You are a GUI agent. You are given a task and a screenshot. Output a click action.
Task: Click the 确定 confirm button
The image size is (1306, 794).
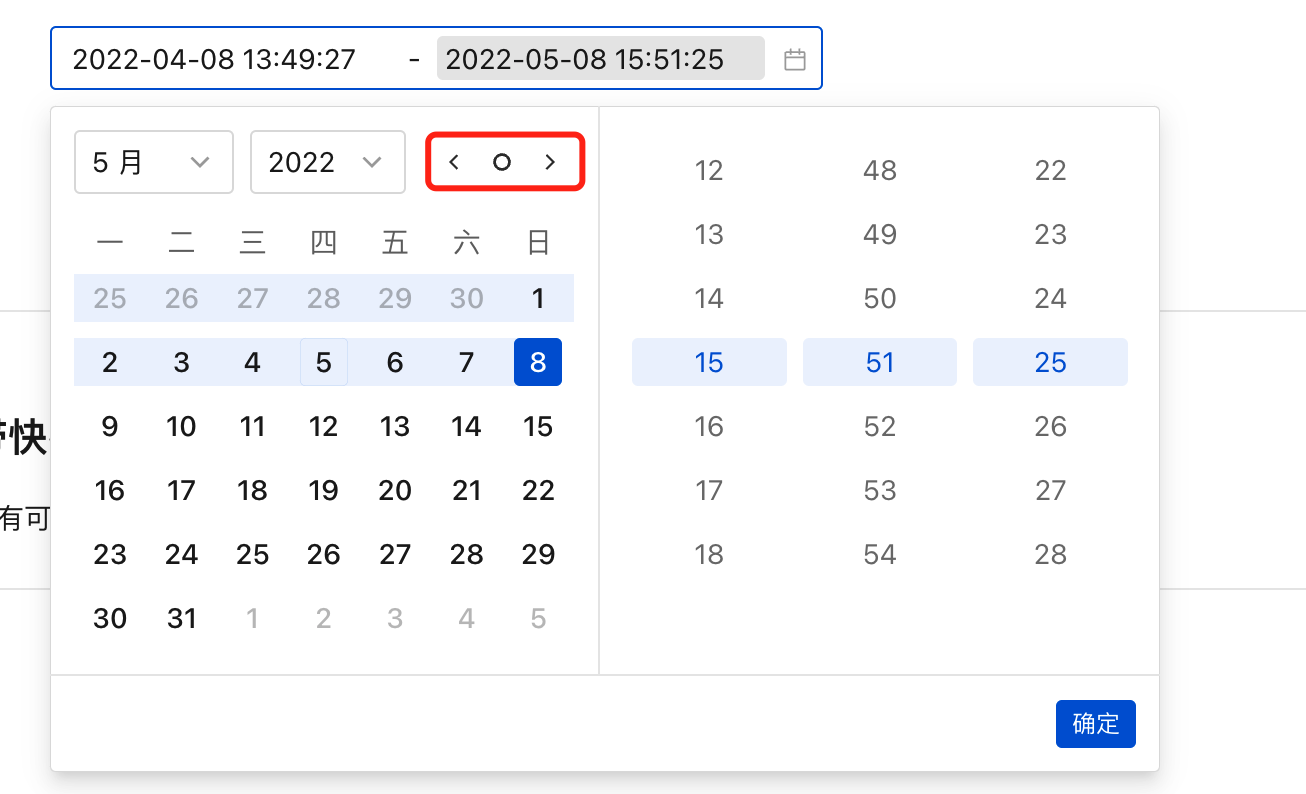click(x=1095, y=724)
